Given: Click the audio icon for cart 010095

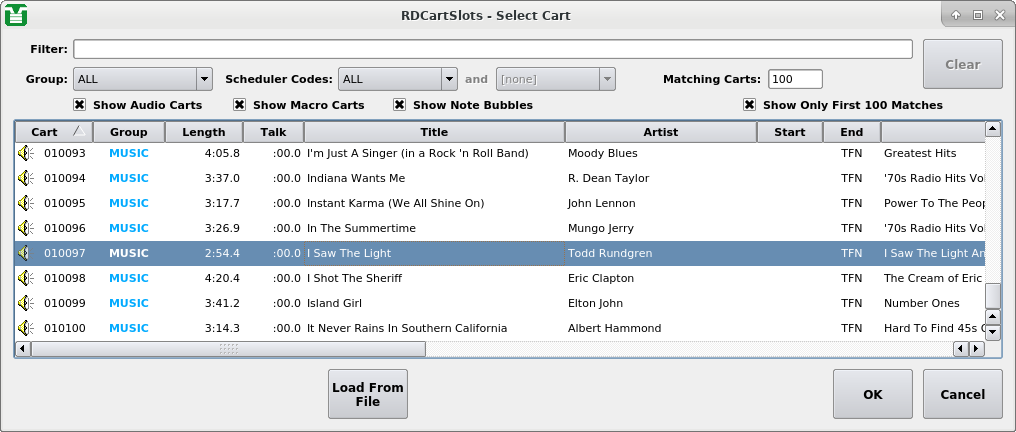Looking at the screenshot, I should 25,204.
